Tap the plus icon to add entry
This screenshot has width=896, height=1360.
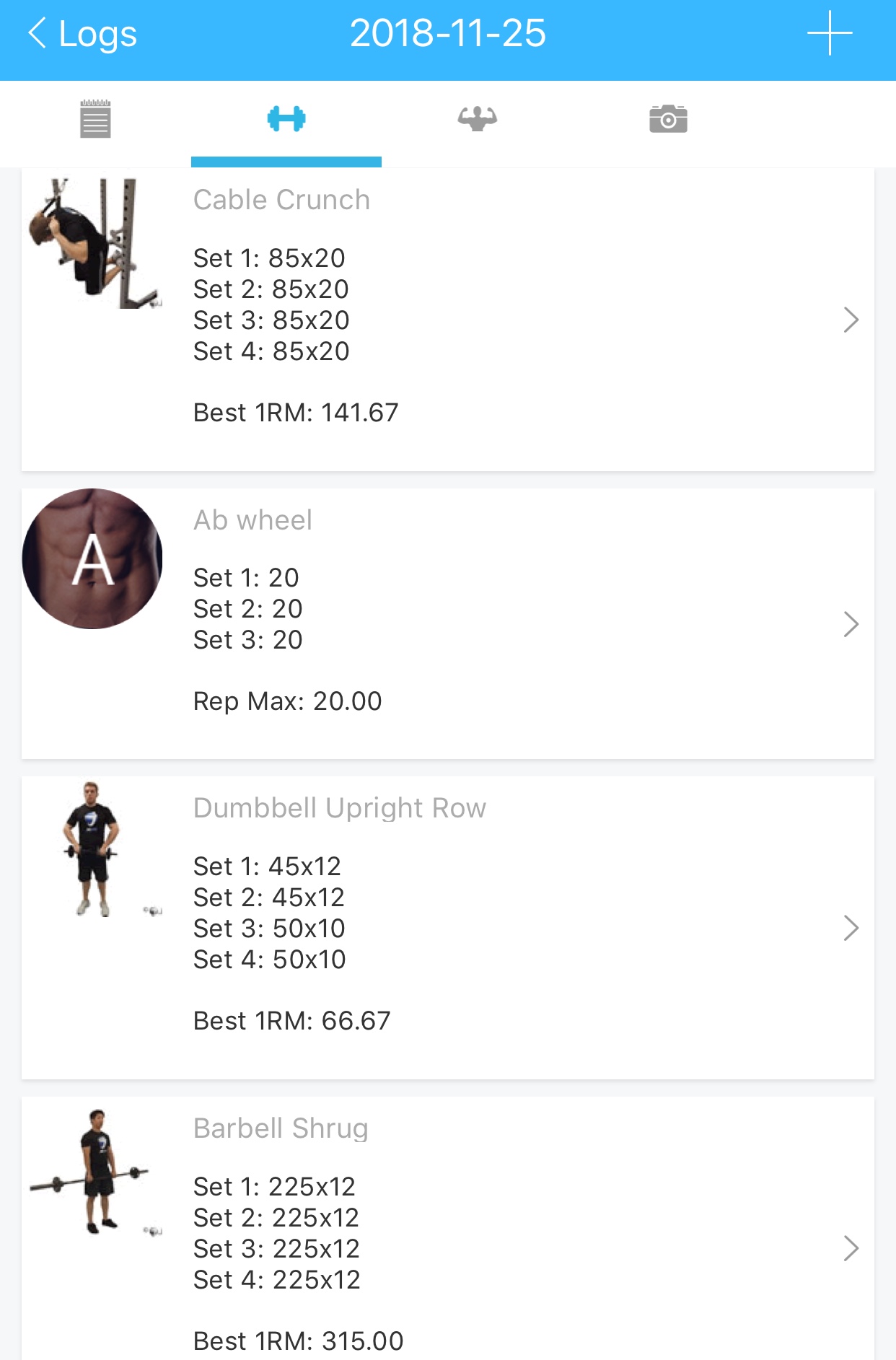pos(830,33)
